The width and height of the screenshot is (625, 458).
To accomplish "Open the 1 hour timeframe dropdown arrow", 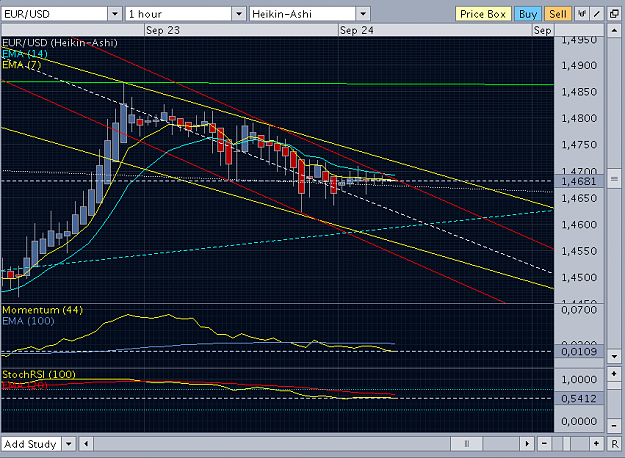I will [x=239, y=14].
